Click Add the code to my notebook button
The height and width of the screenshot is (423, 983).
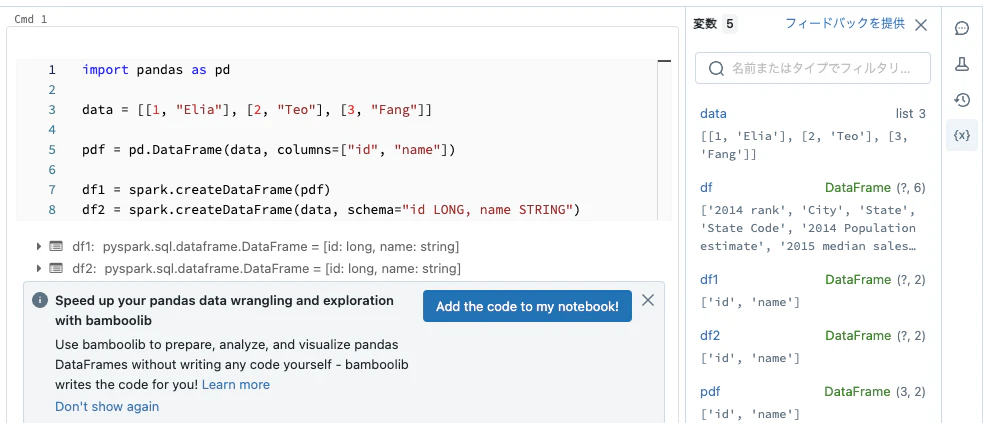(x=527, y=306)
